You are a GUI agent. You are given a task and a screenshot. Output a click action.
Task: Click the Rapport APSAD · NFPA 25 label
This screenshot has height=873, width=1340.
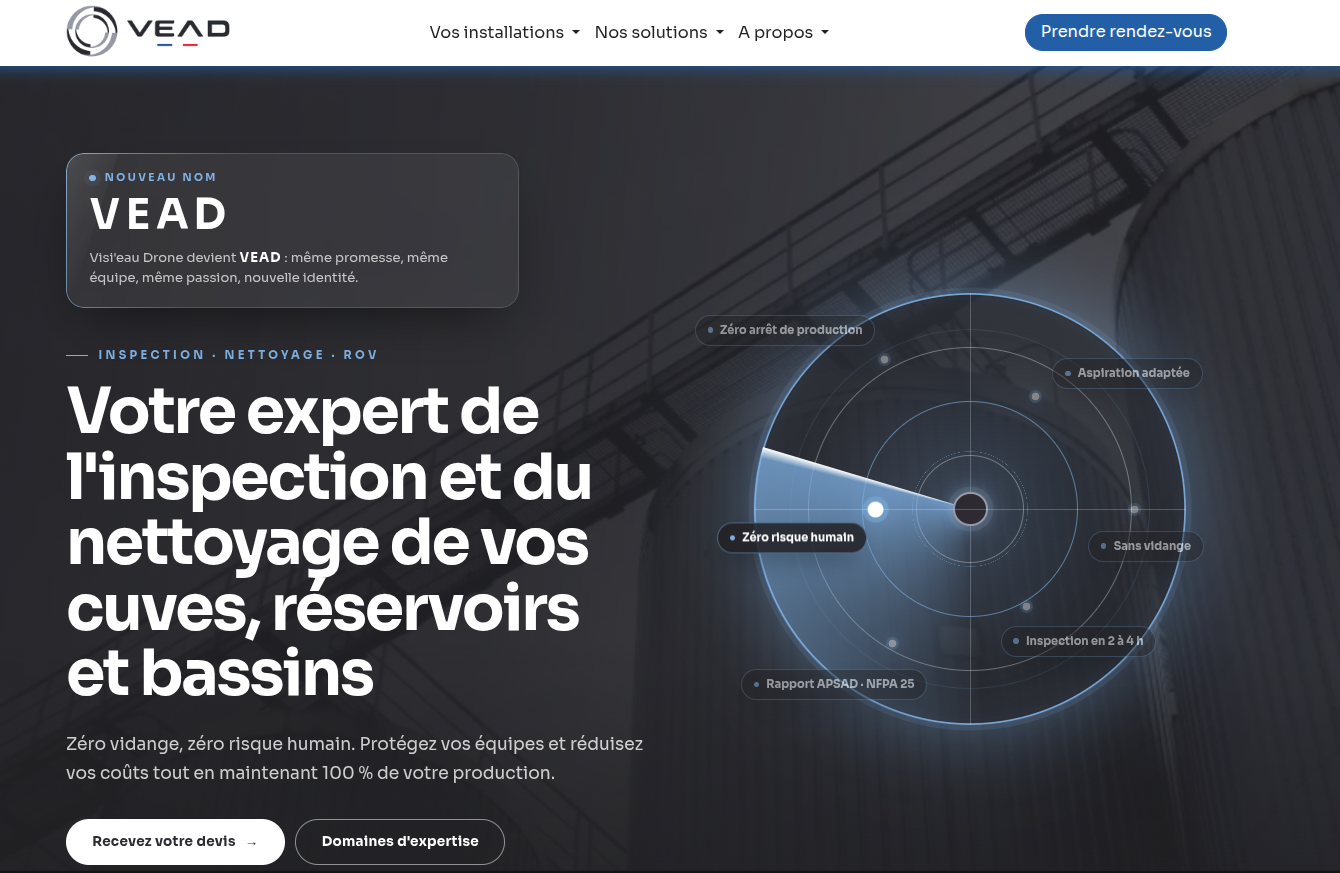point(834,684)
